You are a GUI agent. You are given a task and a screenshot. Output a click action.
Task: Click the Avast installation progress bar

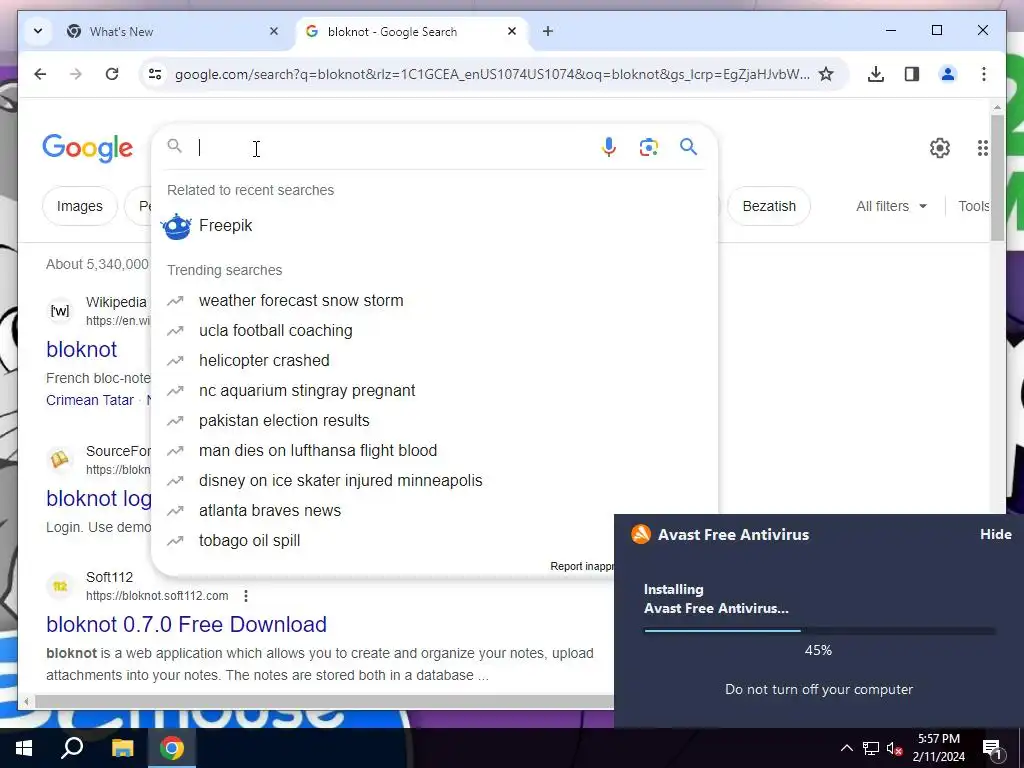tap(819, 631)
